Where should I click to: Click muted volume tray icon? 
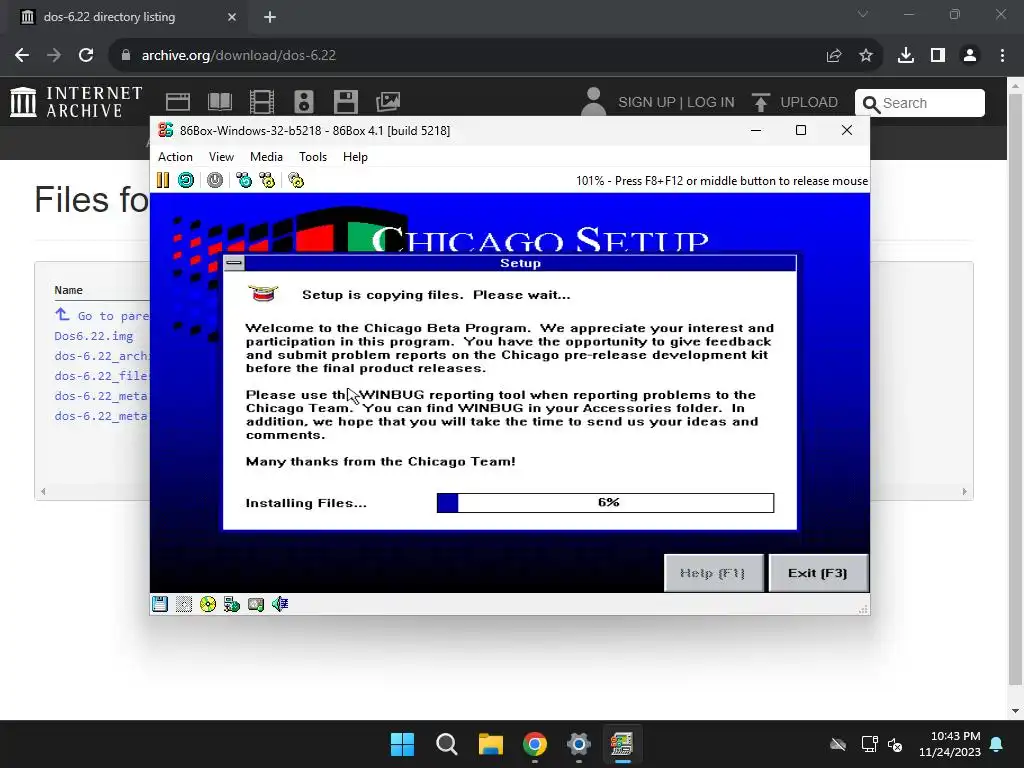coord(895,744)
